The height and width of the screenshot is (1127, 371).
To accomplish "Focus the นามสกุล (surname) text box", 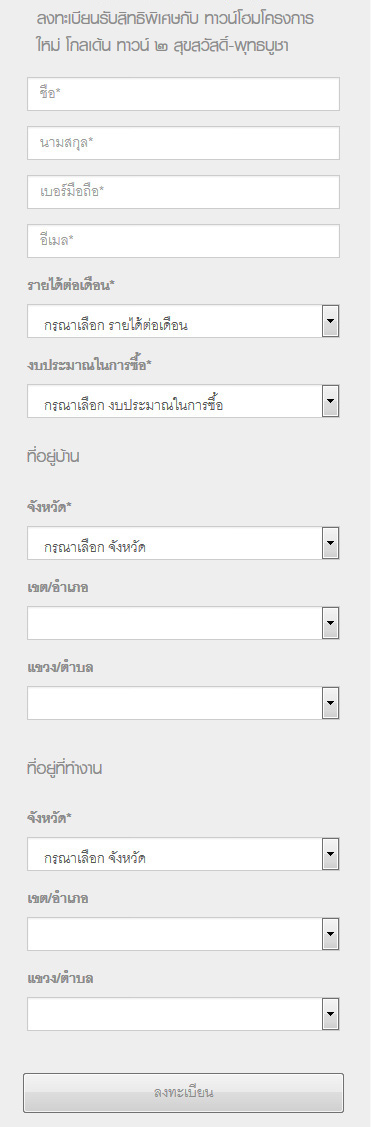I will 183,143.
